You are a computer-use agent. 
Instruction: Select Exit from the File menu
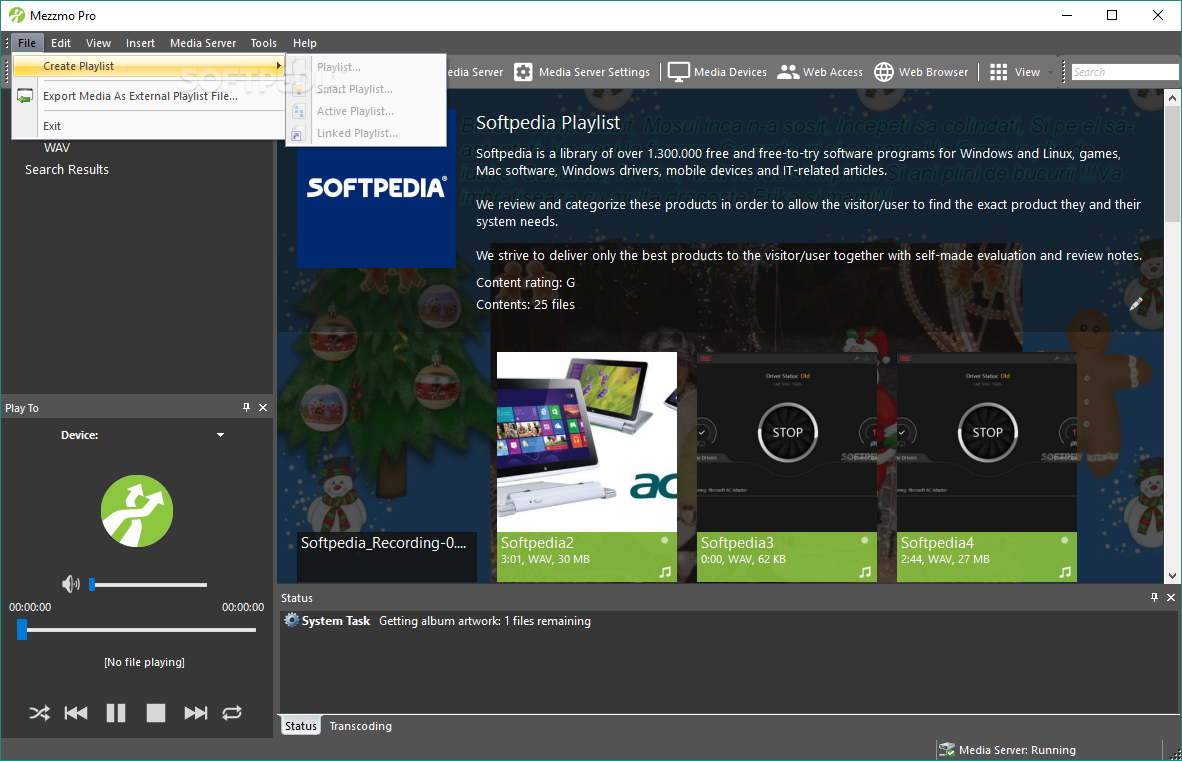click(x=149, y=126)
